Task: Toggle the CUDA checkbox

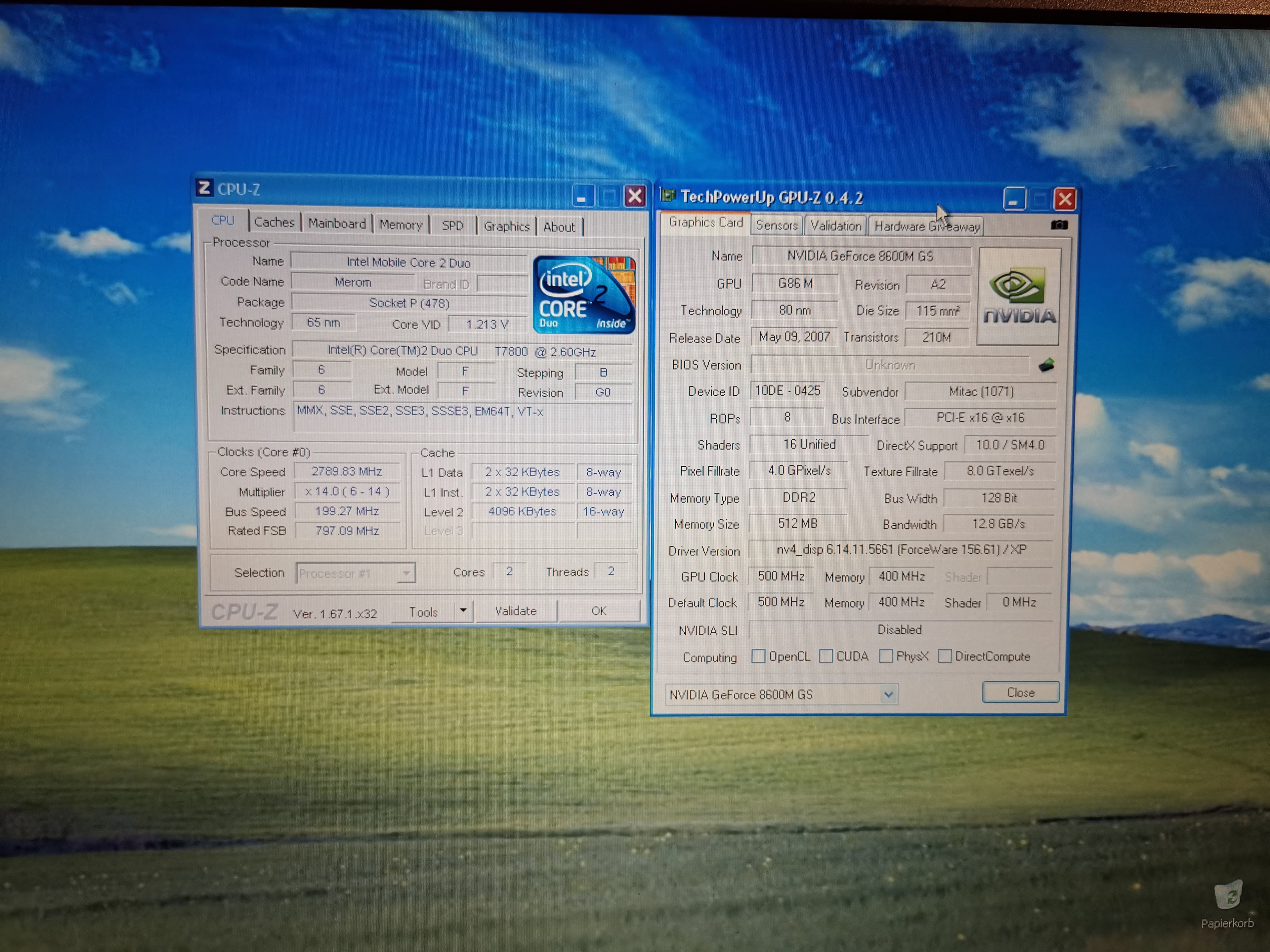Action: tap(825, 656)
